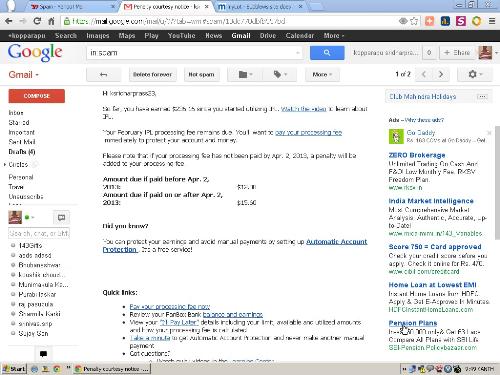Open the red extension icon in toolbar
Image resolution: width=500 pixels, height=375 pixels.
429,21
